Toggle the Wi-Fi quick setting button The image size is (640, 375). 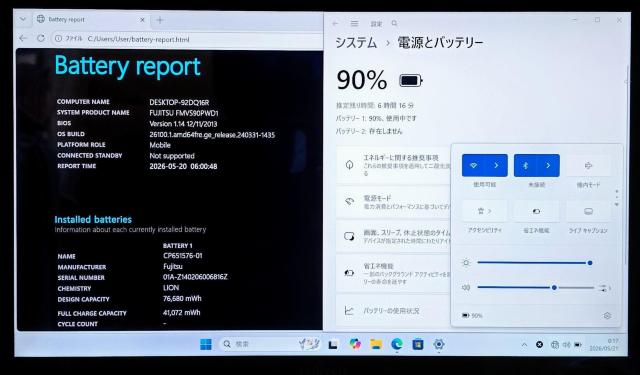[x=474, y=166]
